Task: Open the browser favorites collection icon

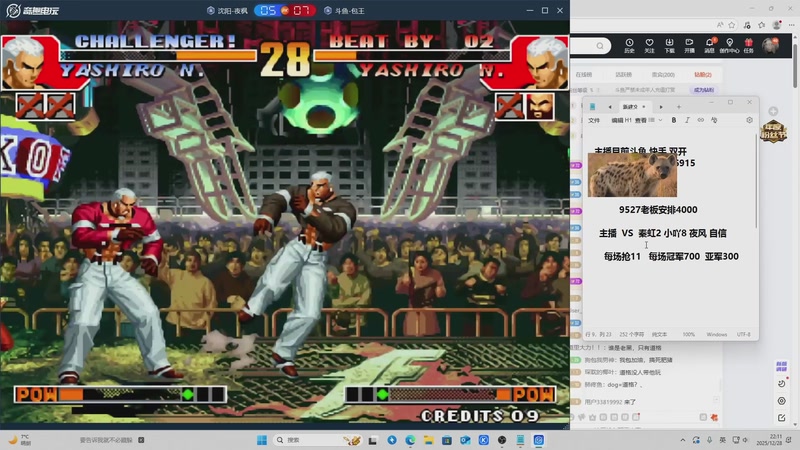Action: pyautogui.click(x=762, y=24)
